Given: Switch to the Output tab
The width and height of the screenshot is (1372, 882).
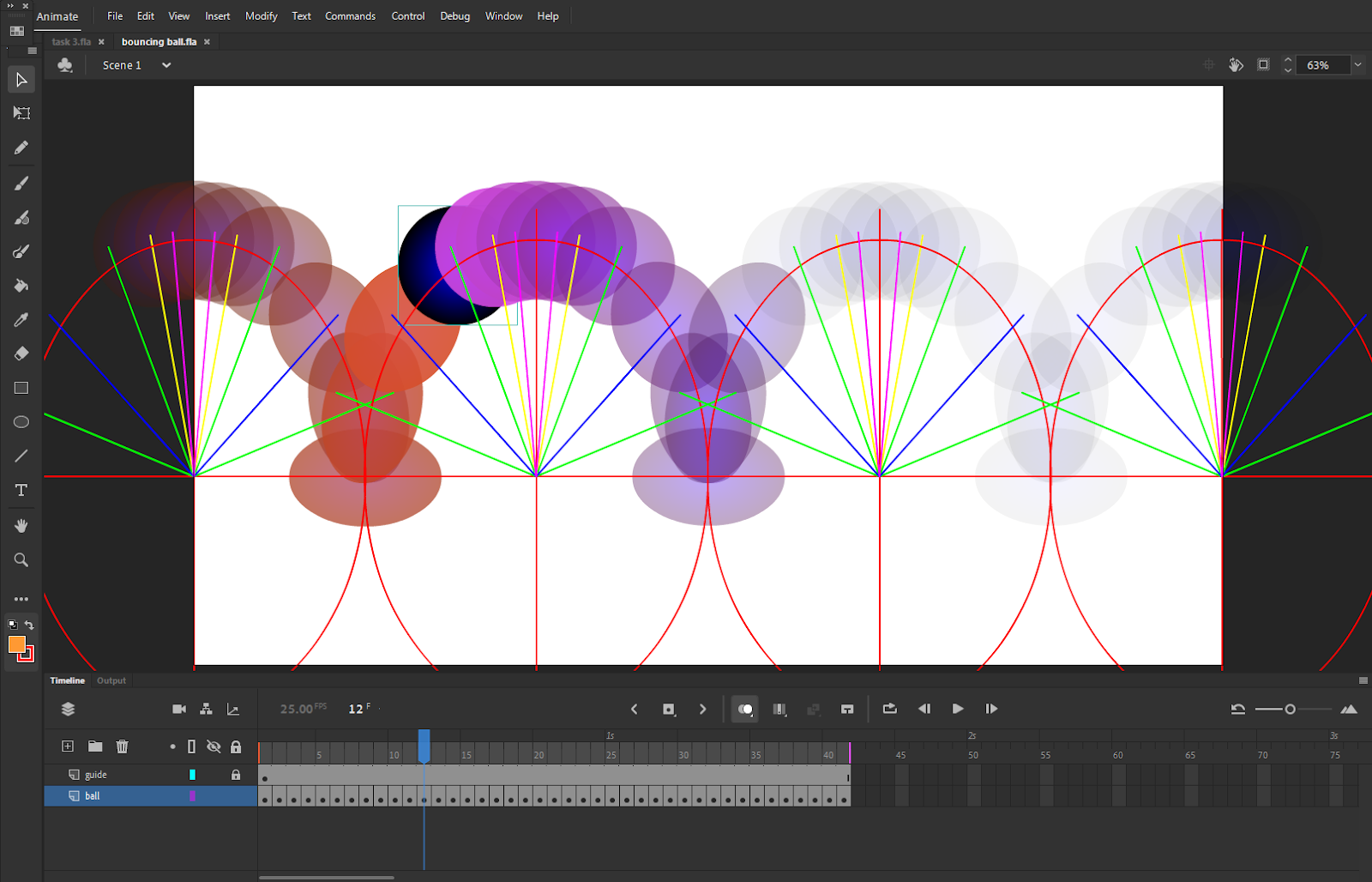Looking at the screenshot, I should tap(111, 680).
